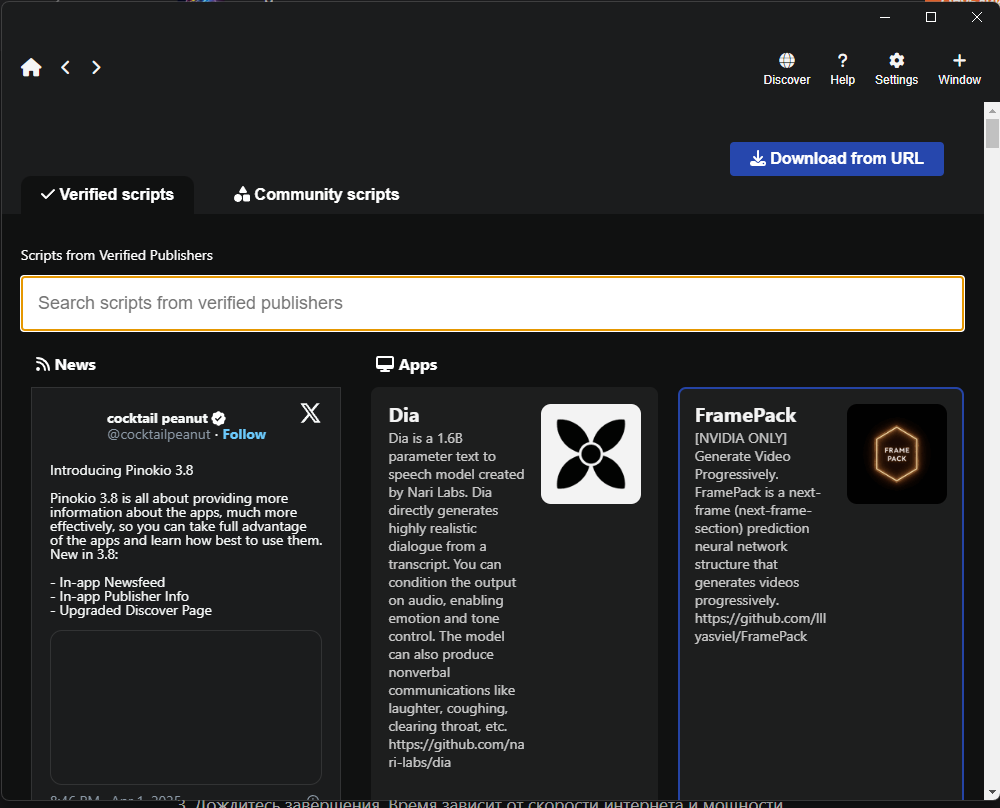The width and height of the screenshot is (1000, 808).
Task: Minimize the Pinokio window
Action: pos(885,17)
